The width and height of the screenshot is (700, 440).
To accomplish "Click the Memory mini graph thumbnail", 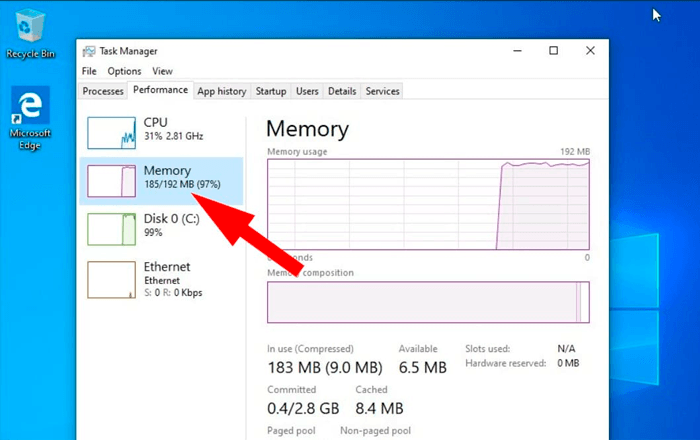I will pyautogui.click(x=112, y=181).
